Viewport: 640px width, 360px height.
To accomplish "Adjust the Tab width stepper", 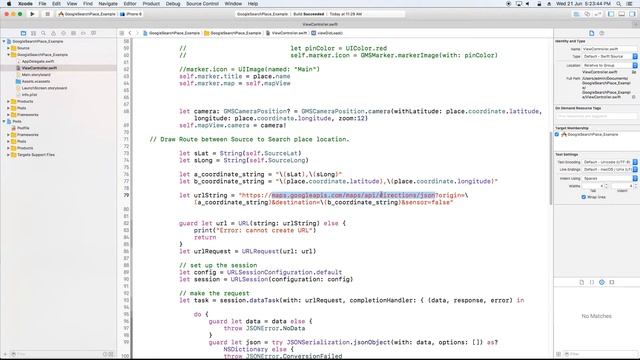I will coord(606,186).
